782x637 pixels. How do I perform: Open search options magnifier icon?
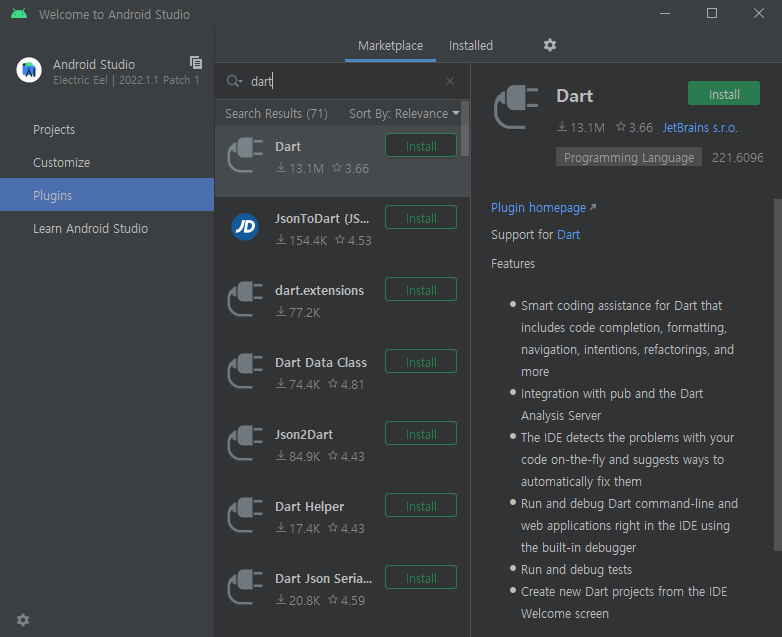[234, 81]
